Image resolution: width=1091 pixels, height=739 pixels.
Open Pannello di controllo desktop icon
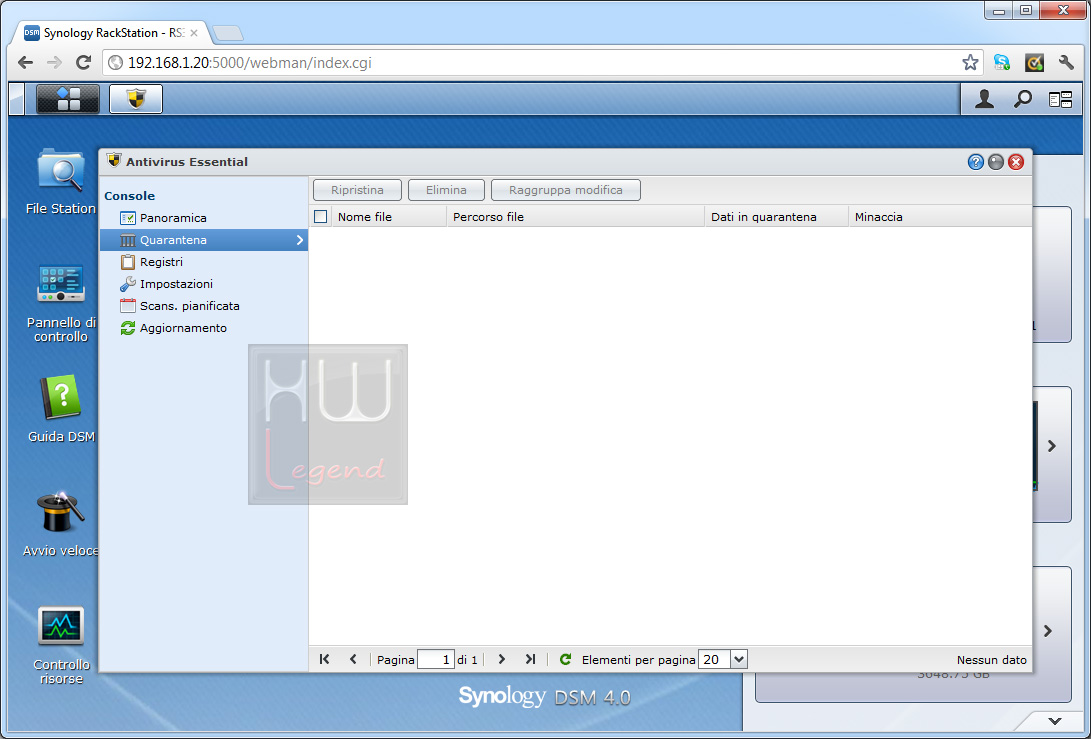click(61, 303)
